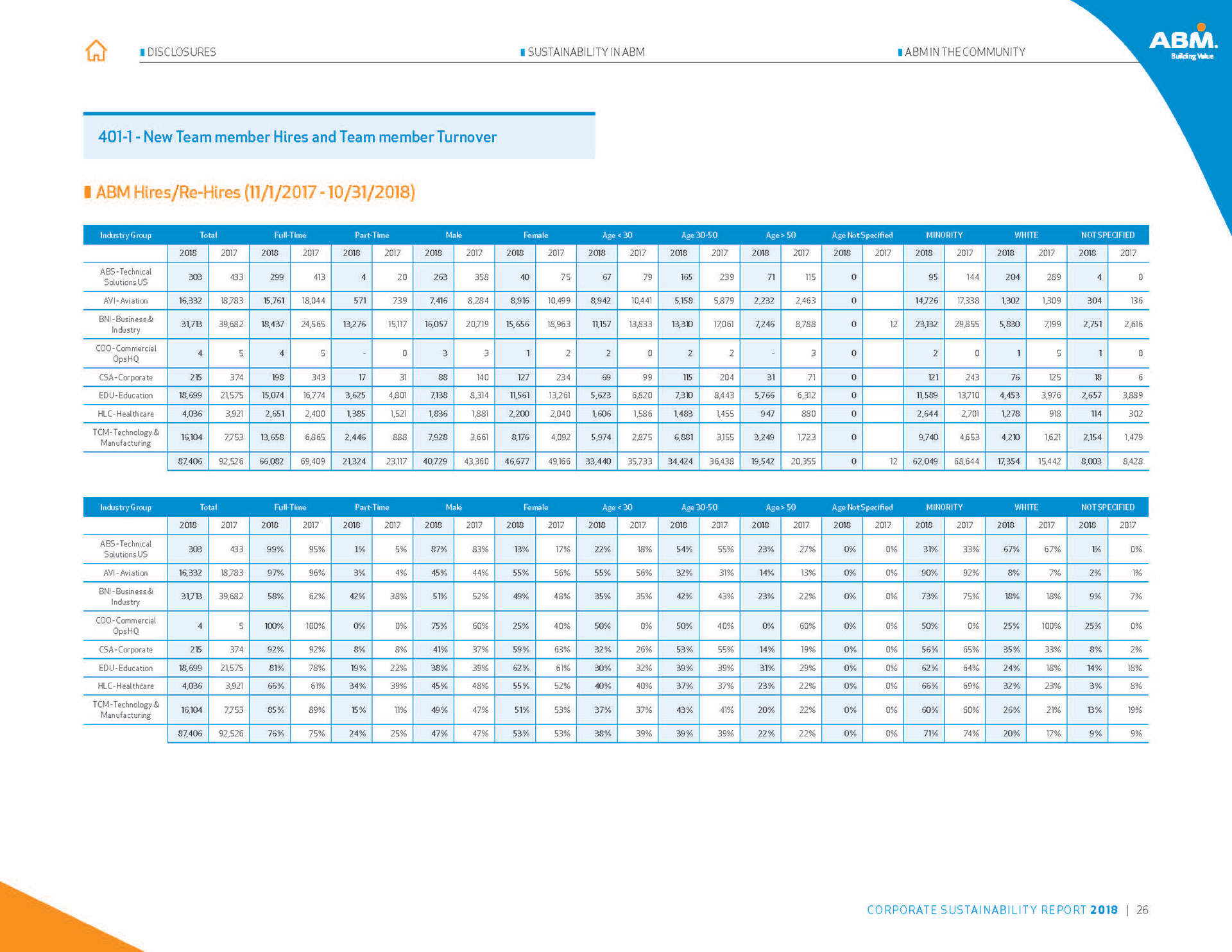The image size is (1232, 952).
Task: Click the blue marker beside Disclosures
Action: click(142, 52)
